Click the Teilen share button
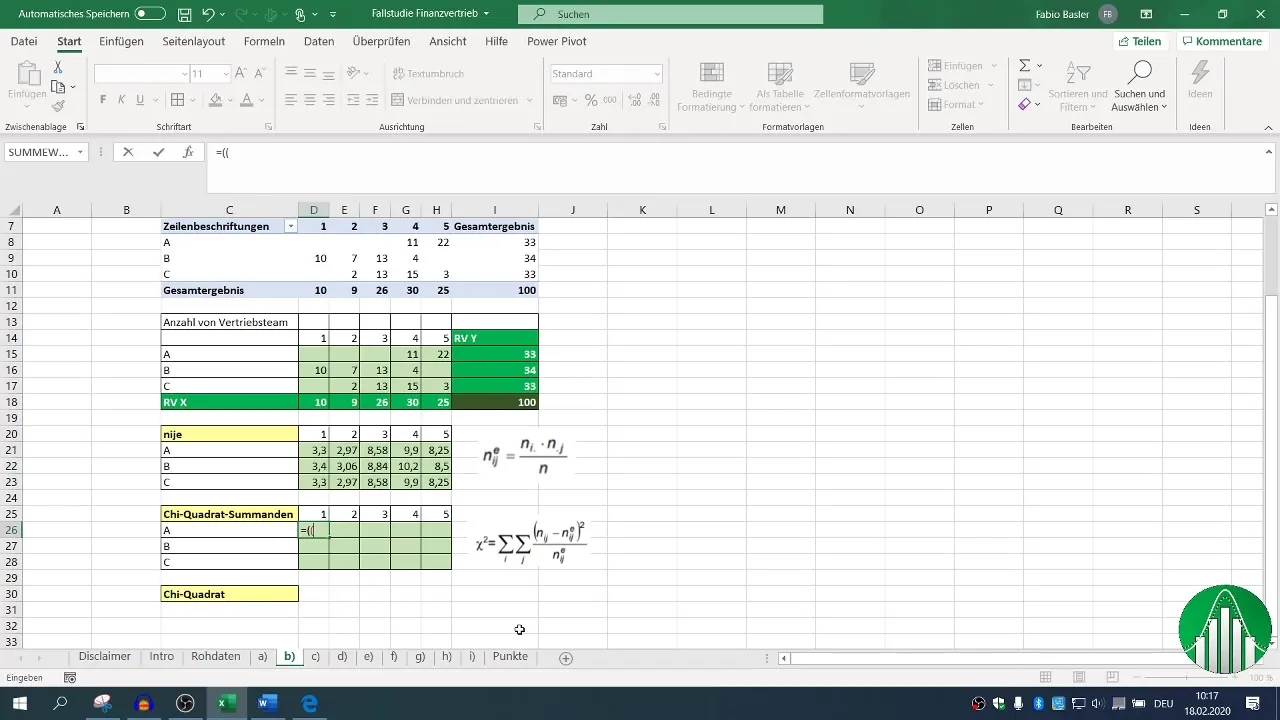 click(1140, 41)
